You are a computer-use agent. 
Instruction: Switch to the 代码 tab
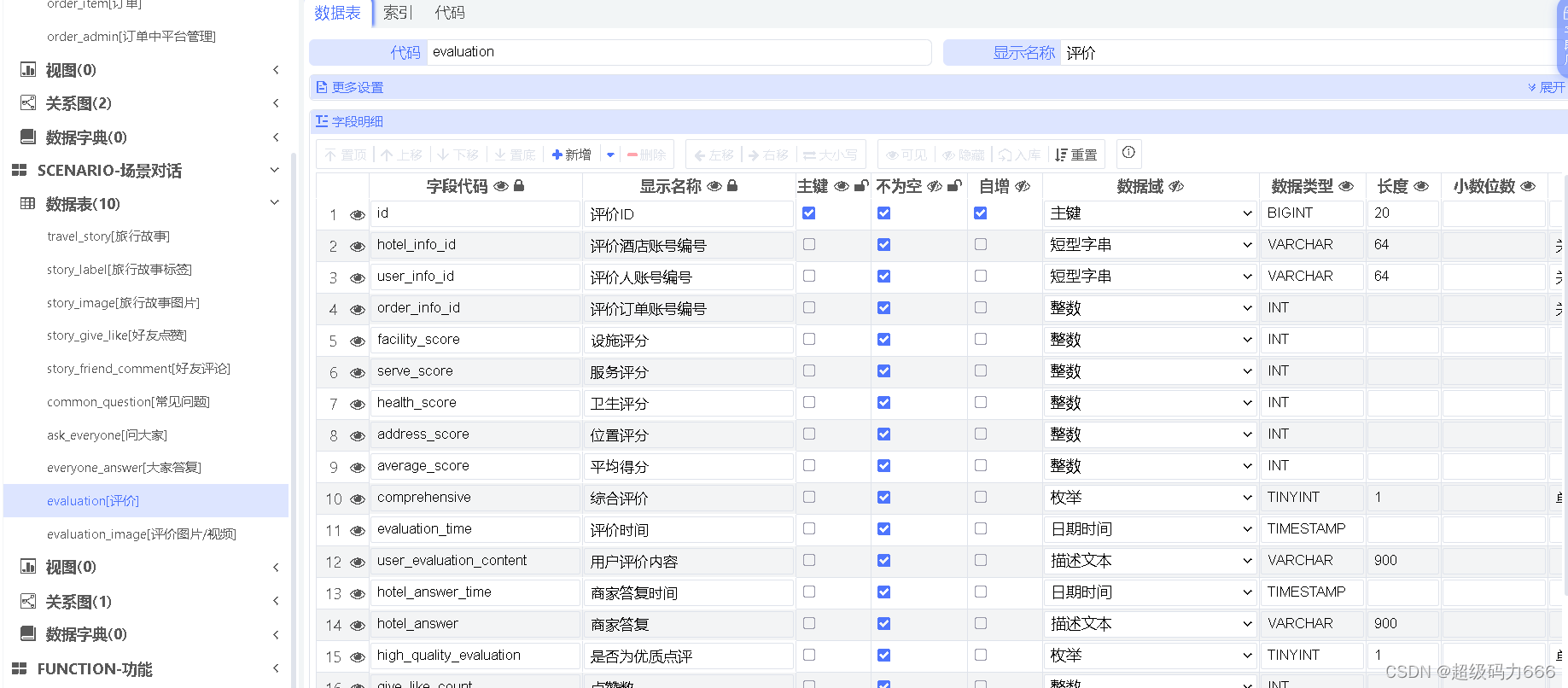click(x=450, y=13)
